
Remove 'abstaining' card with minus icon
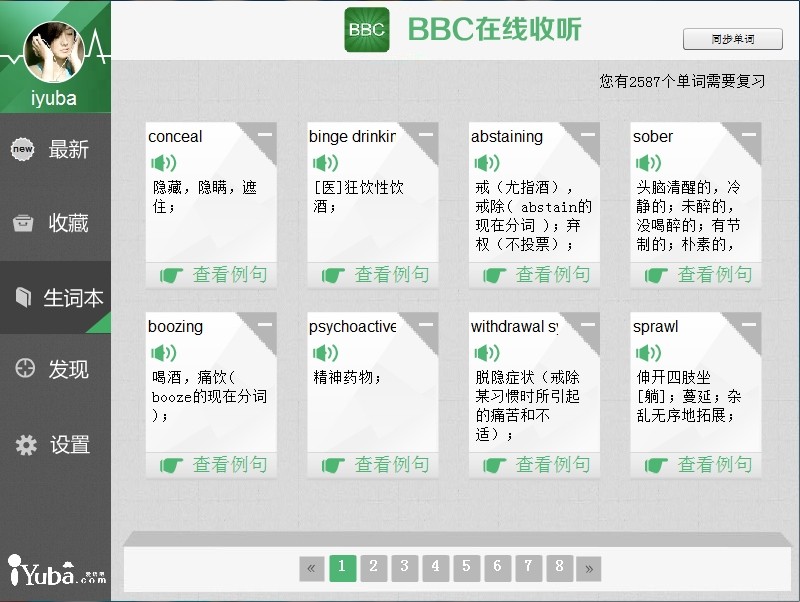[x=588, y=134]
